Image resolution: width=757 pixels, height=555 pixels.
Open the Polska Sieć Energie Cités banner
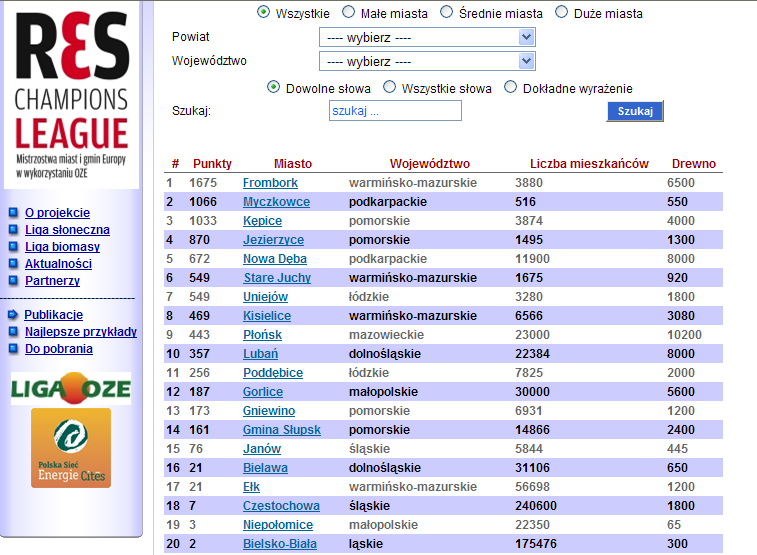[x=71, y=448]
